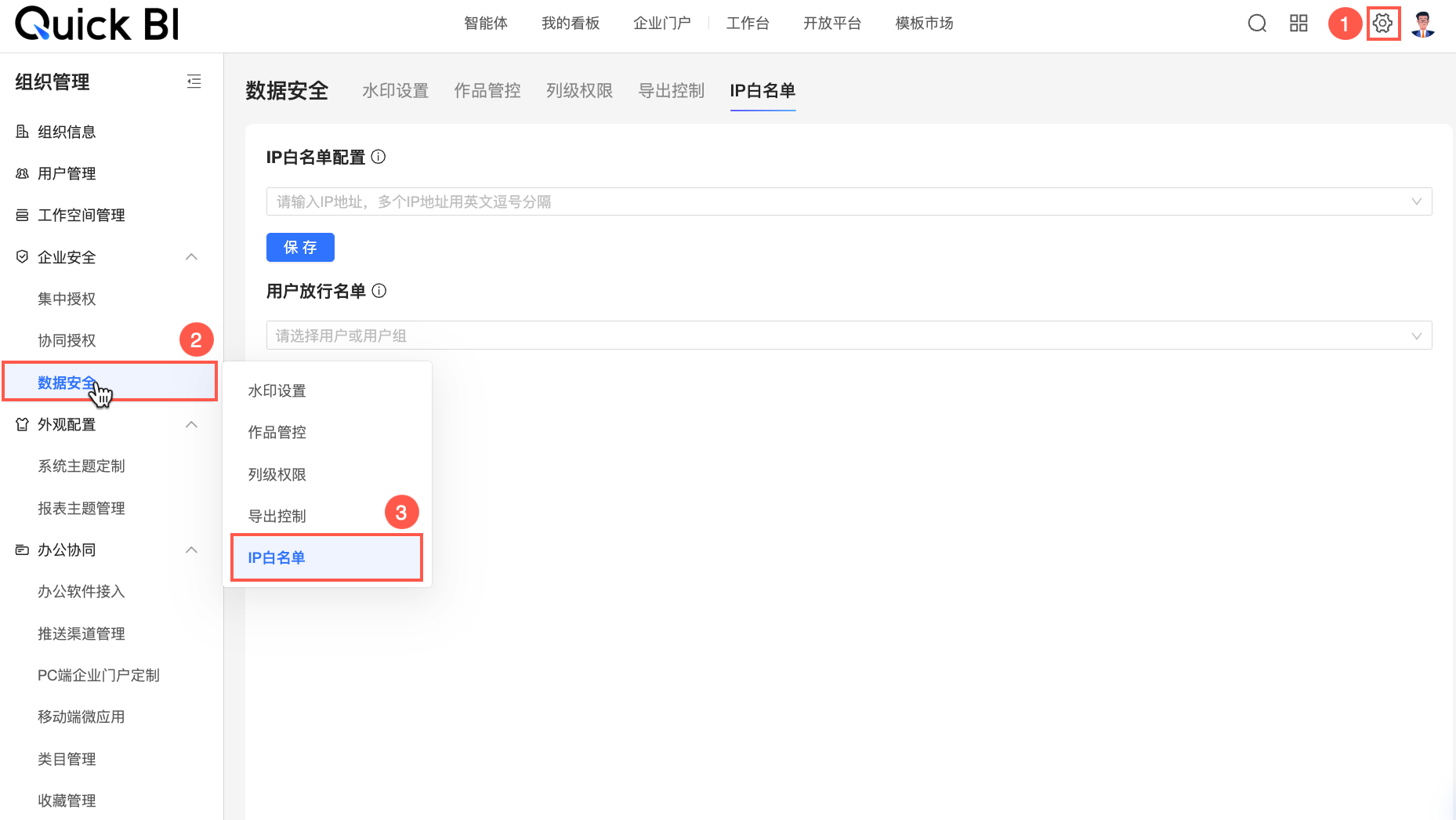The image size is (1456, 820).
Task: Switch to the 导出控制 tab
Action: [672, 91]
